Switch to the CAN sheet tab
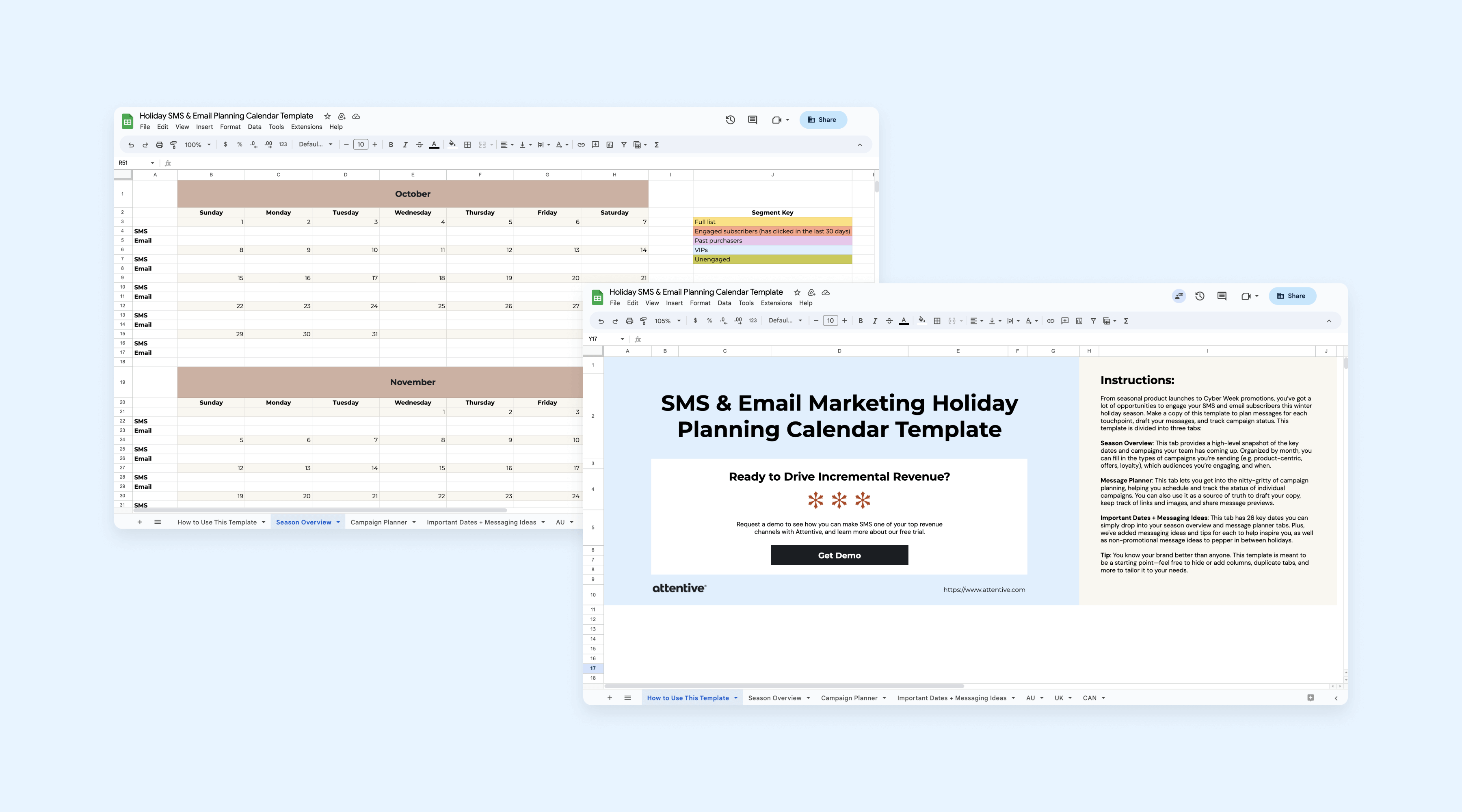Screen dimensions: 1462x812 1089,698
